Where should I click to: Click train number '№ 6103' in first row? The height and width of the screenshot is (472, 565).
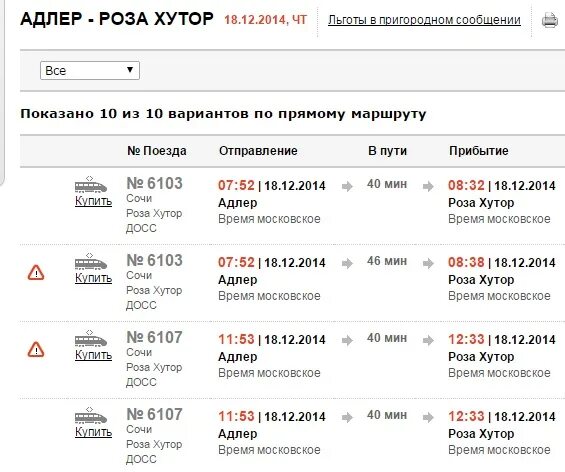pyautogui.click(x=155, y=183)
